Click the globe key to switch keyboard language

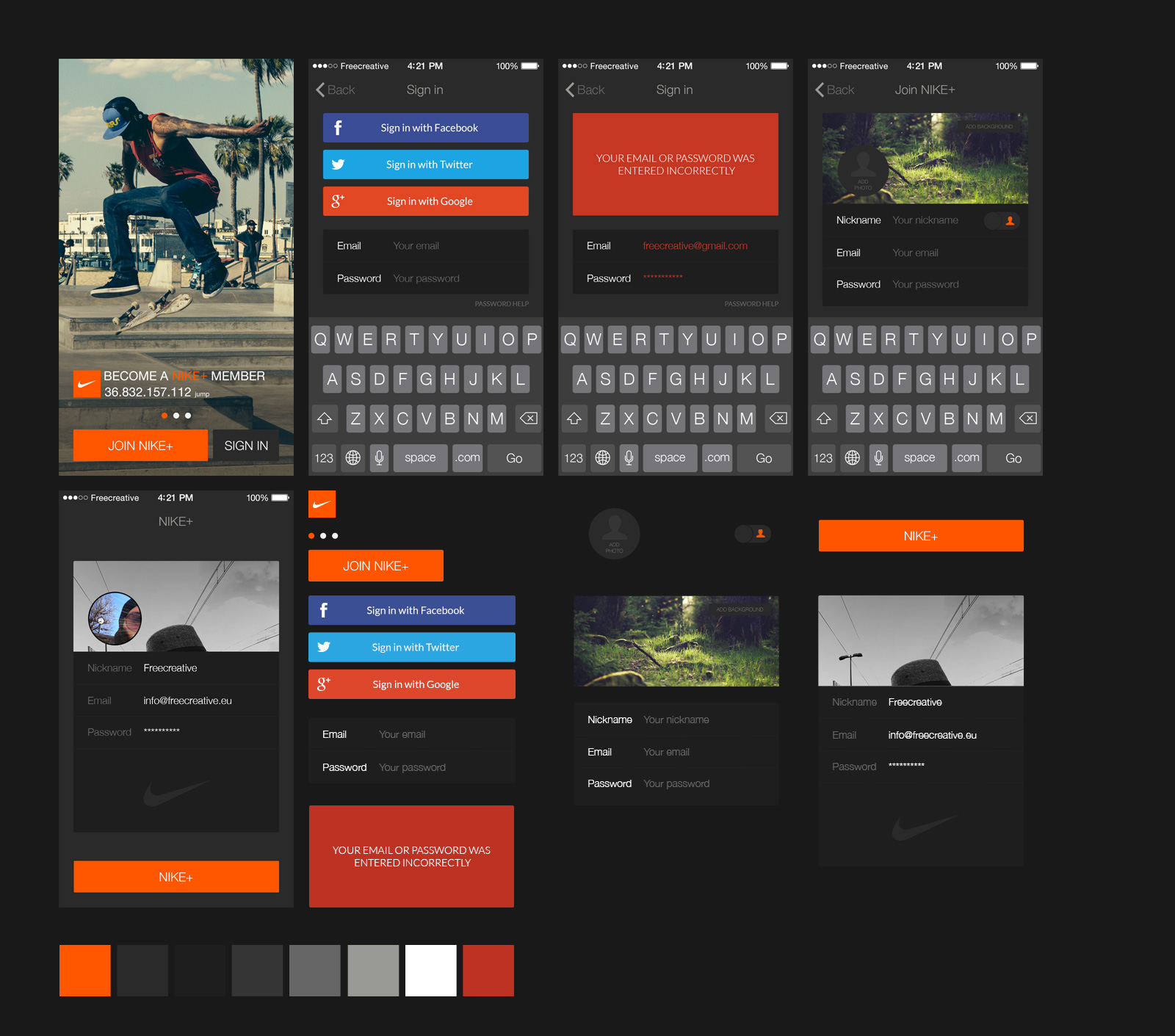coord(353,457)
